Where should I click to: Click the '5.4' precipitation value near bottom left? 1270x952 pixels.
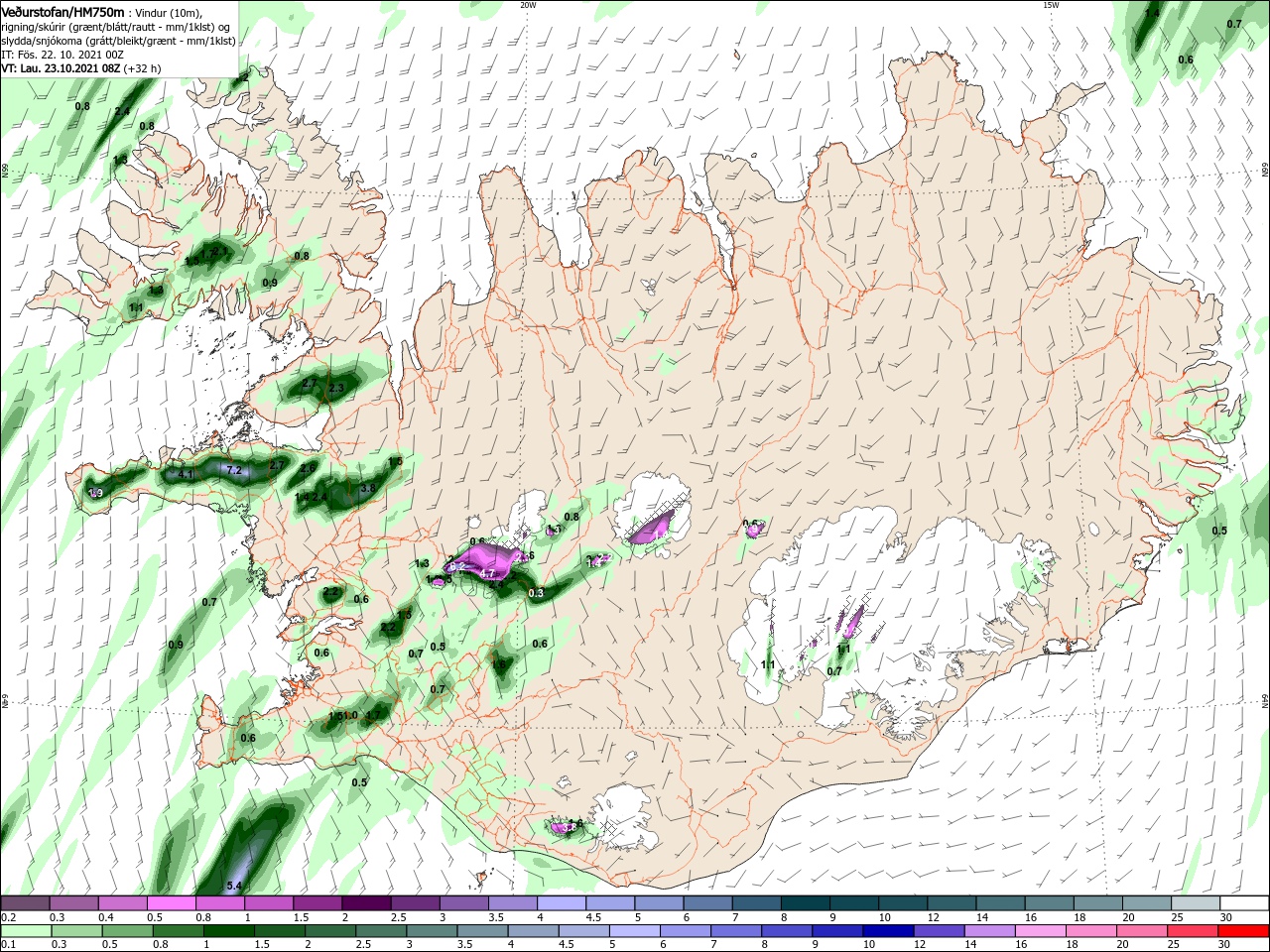tap(235, 885)
